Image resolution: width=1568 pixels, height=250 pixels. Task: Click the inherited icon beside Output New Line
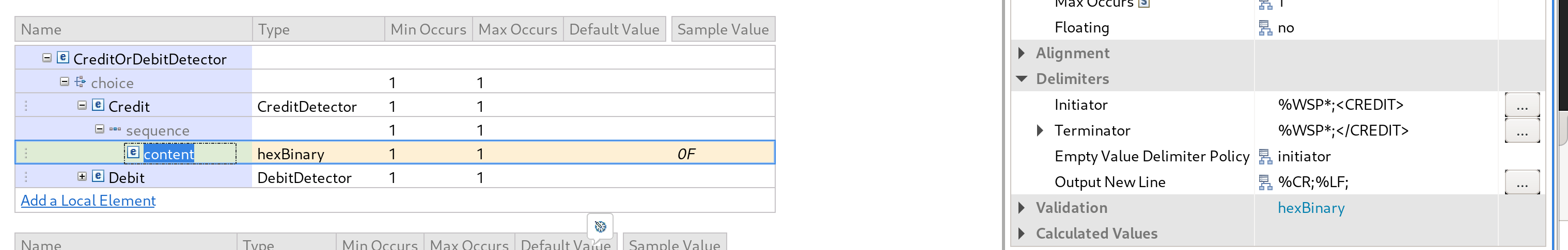[1265, 182]
